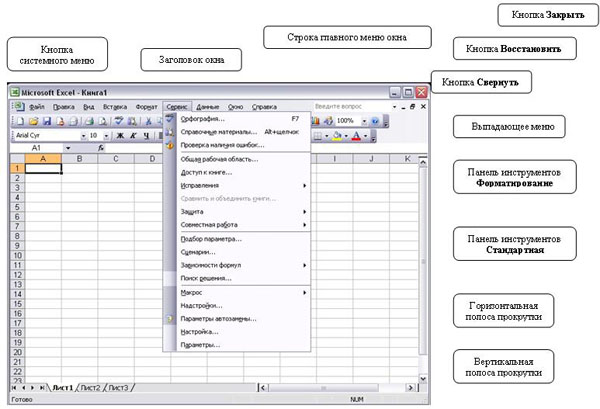This screenshot has height=409, width=600.
Task: Choose Надстройки... in the menu
Action: pos(237,306)
